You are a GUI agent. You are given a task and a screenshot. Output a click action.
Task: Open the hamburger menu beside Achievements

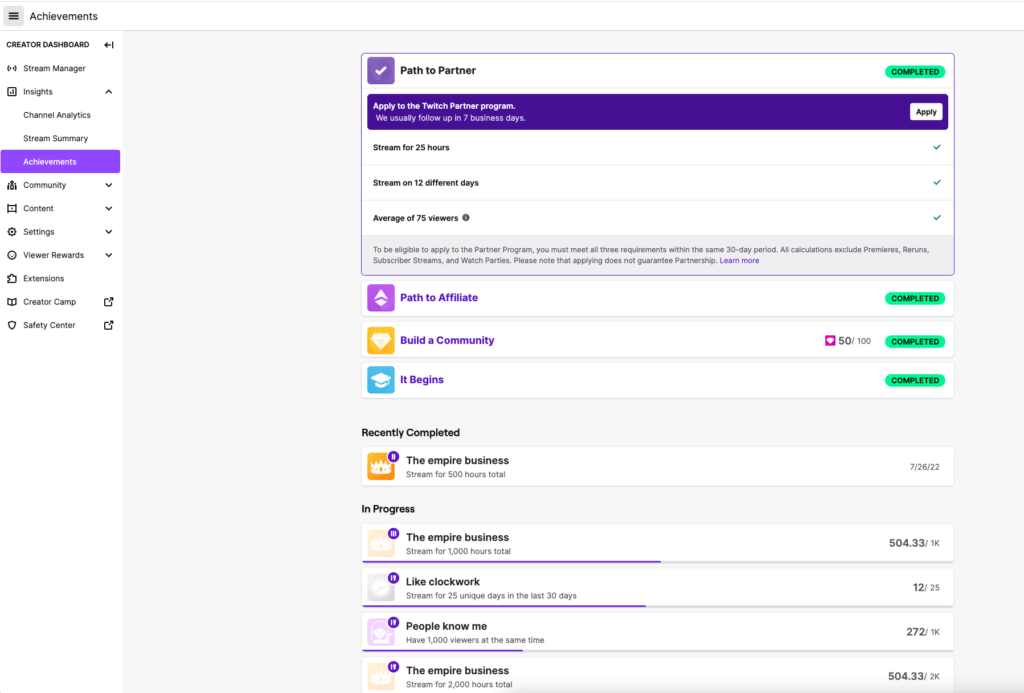click(13, 16)
